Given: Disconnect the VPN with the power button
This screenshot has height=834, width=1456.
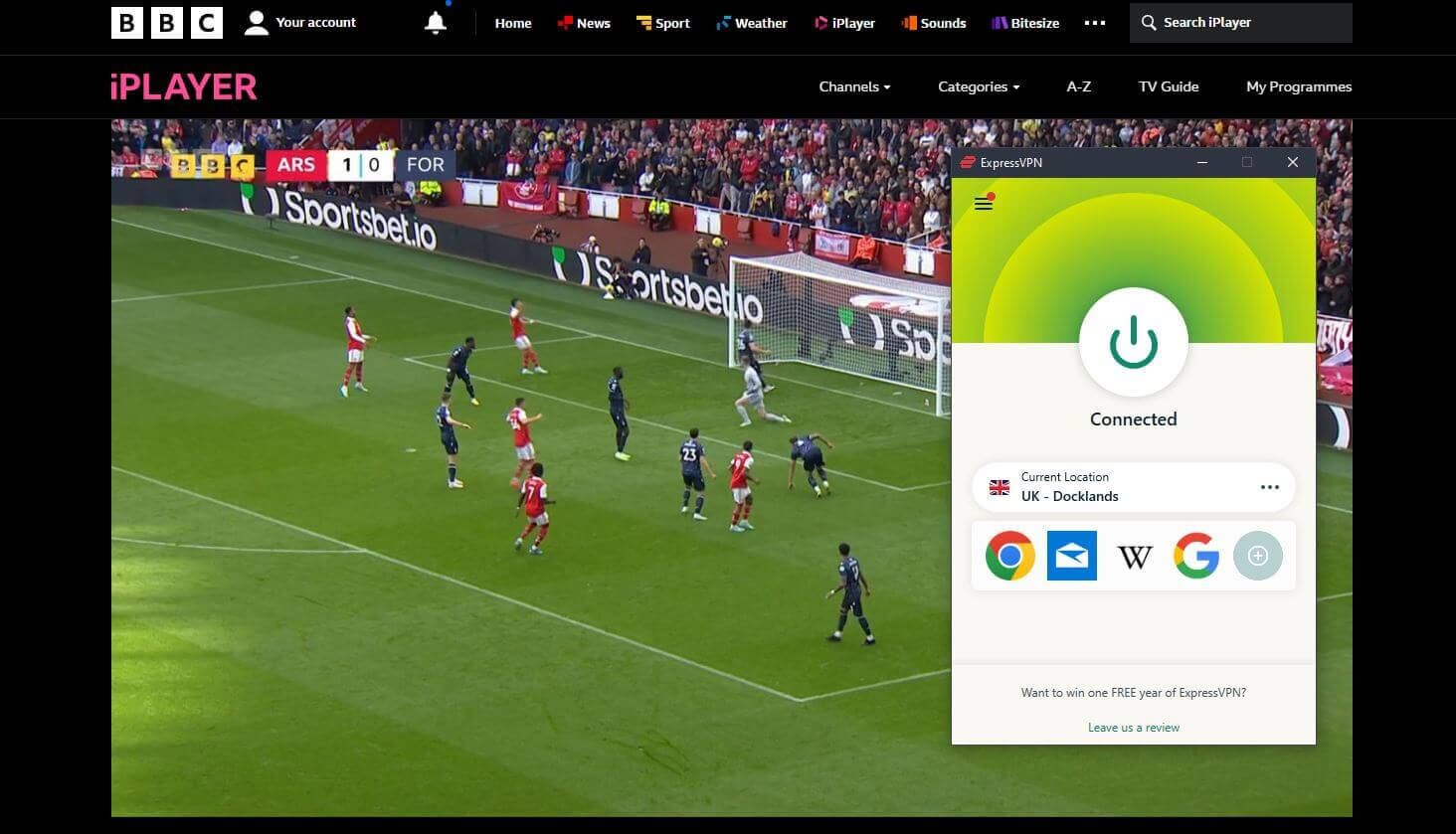Looking at the screenshot, I should (1133, 341).
